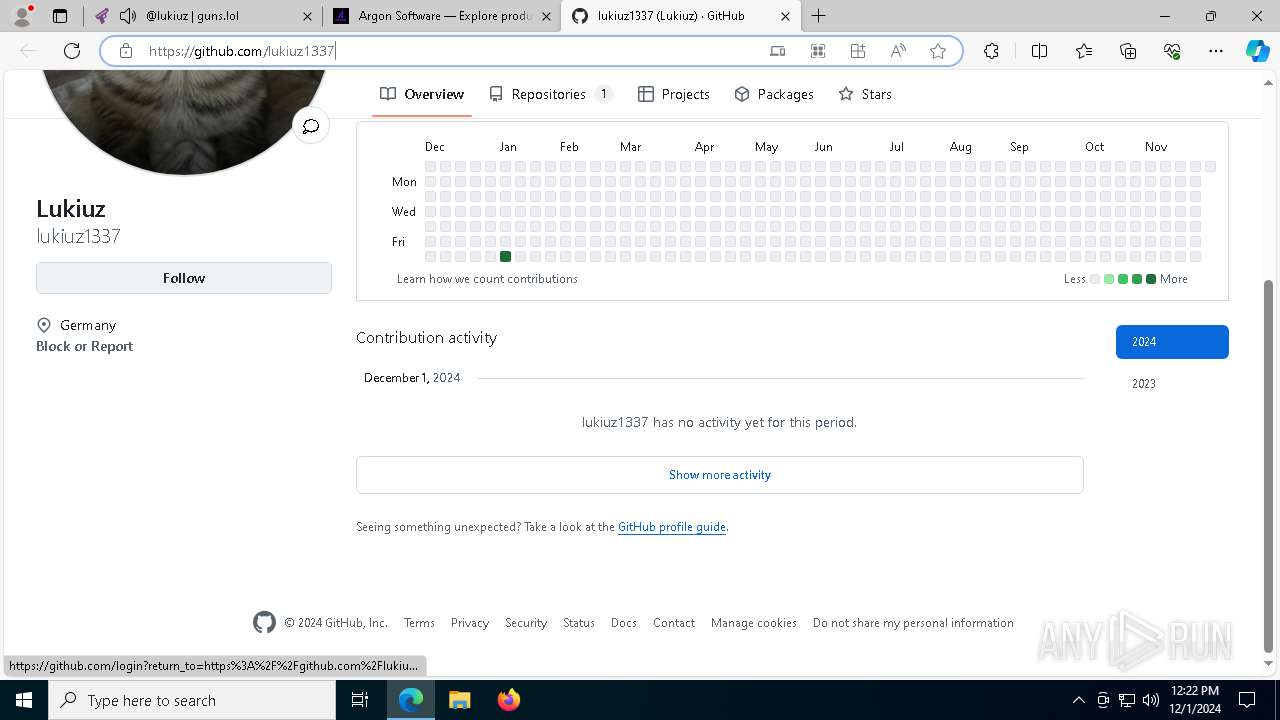Image resolution: width=1280 pixels, height=720 pixels.
Task: Click the dark green contribution square
Action: click(x=505, y=257)
